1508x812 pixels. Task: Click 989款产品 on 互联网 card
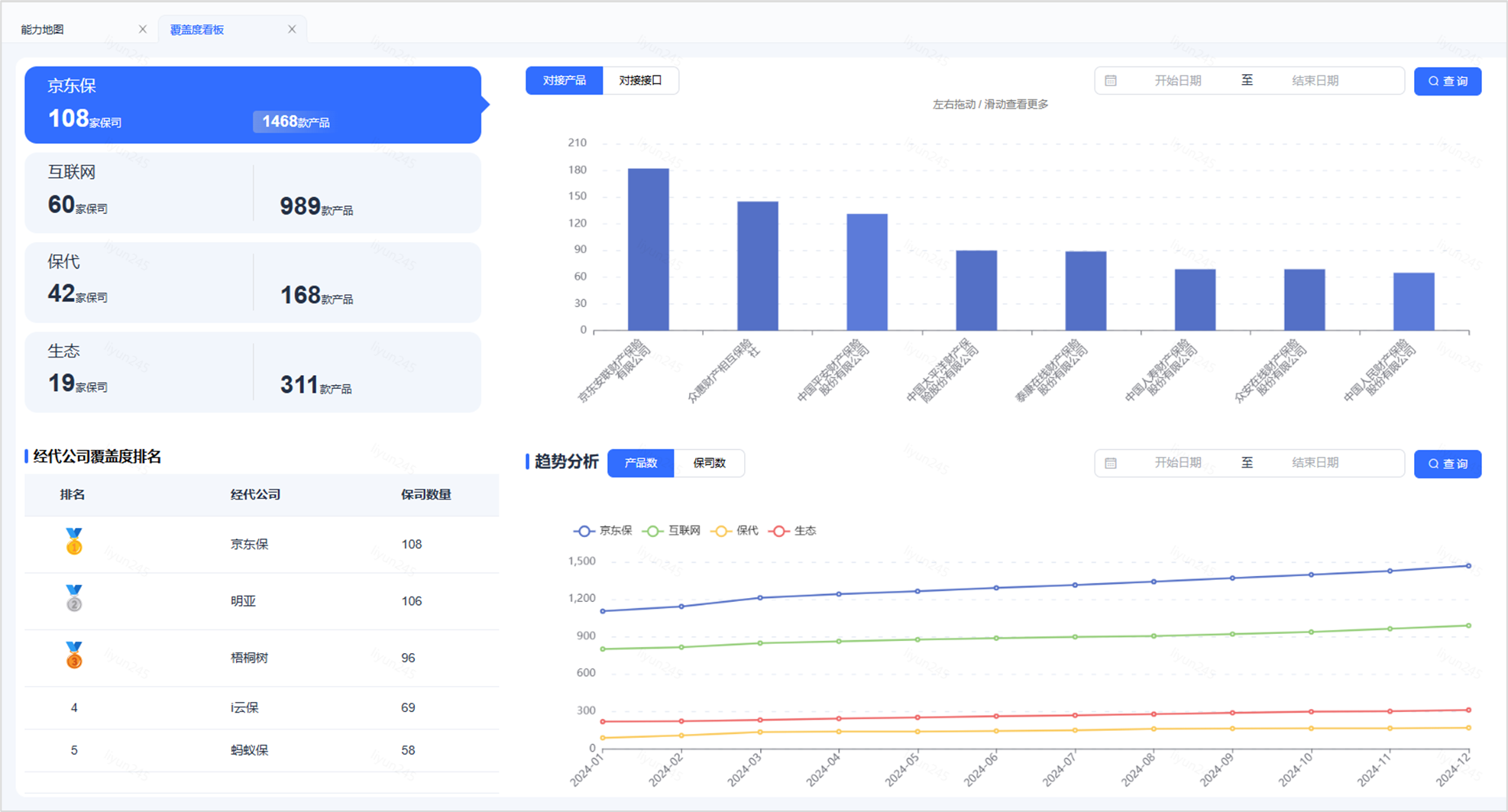[316, 206]
